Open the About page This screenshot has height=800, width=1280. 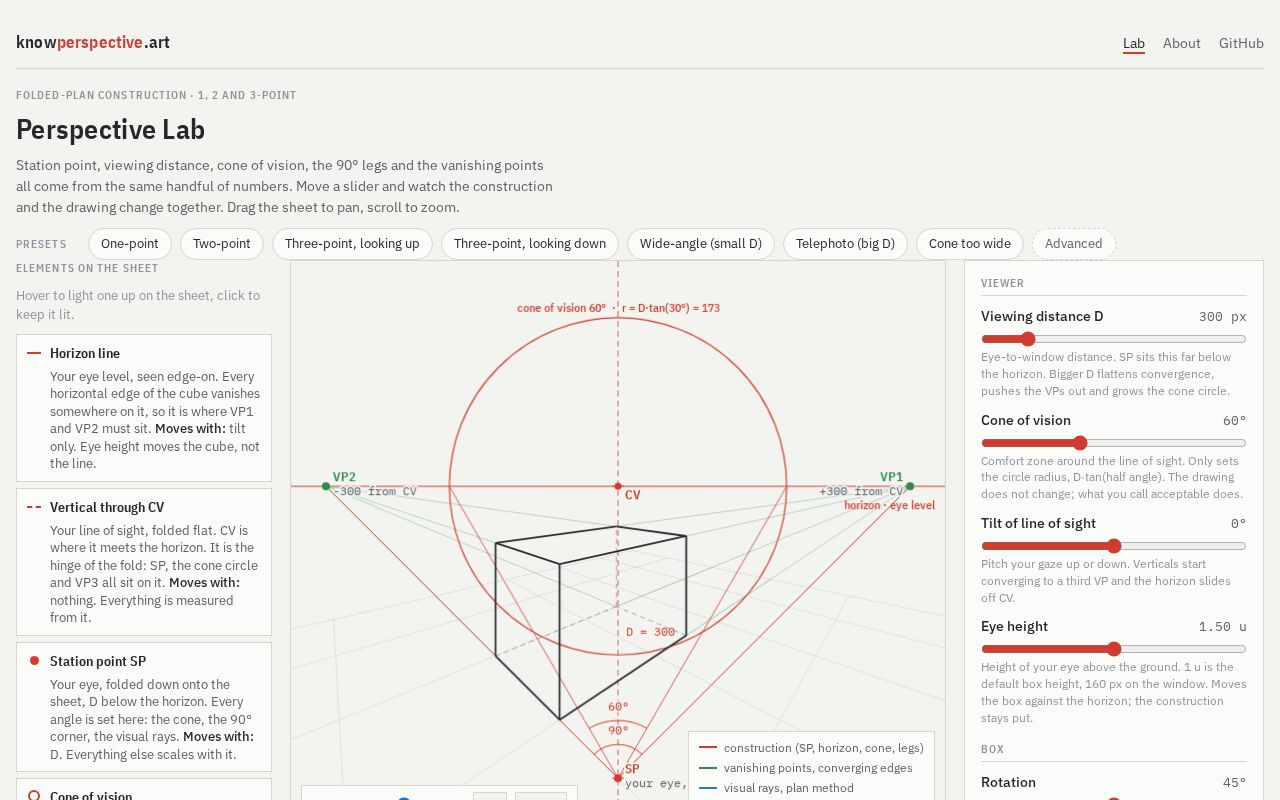pyautogui.click(x=1181, y=43)
